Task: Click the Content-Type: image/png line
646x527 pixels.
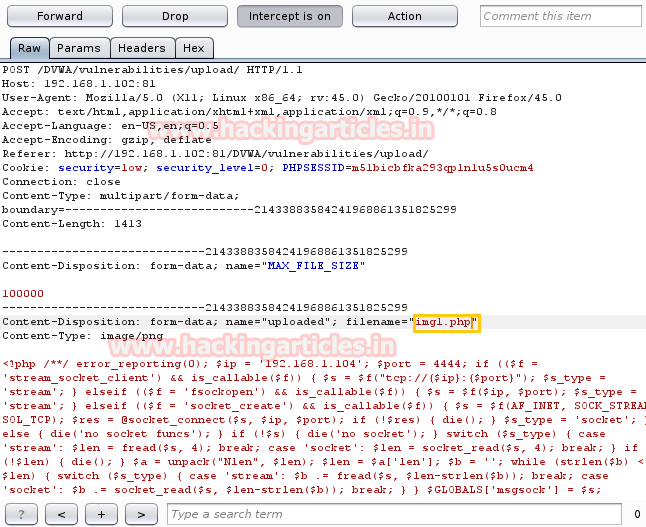Action: (82, 336)
